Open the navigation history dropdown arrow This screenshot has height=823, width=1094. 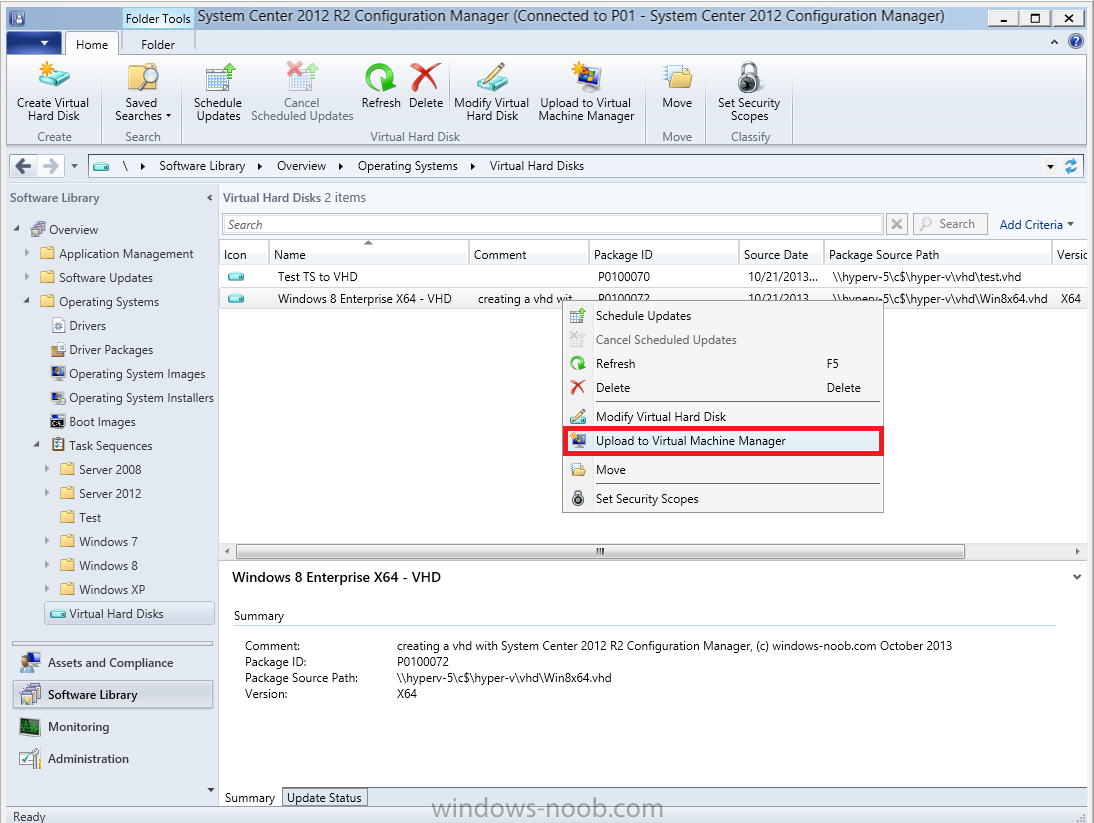point(74,166)
